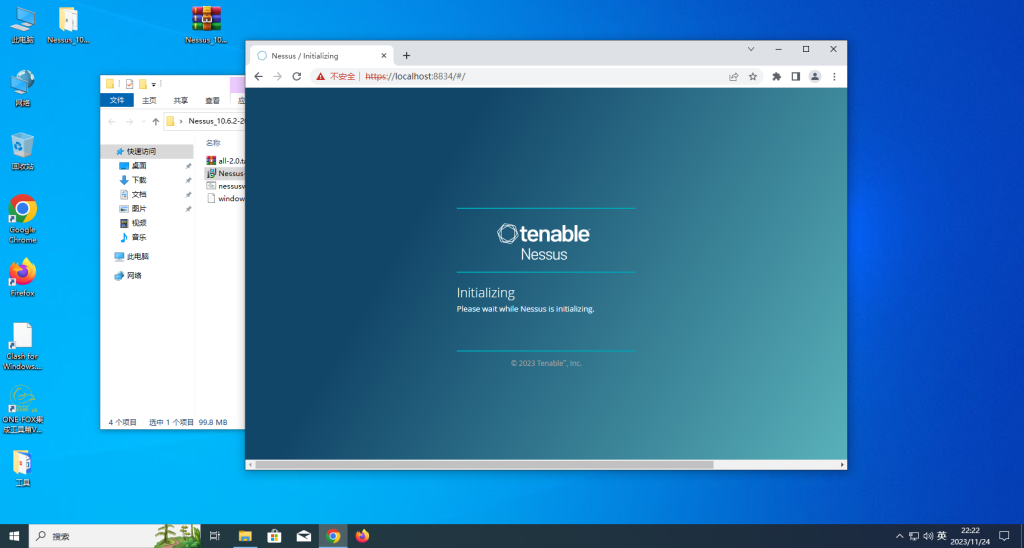Open the 文件 menu in File Explorer

coord(117,100)
